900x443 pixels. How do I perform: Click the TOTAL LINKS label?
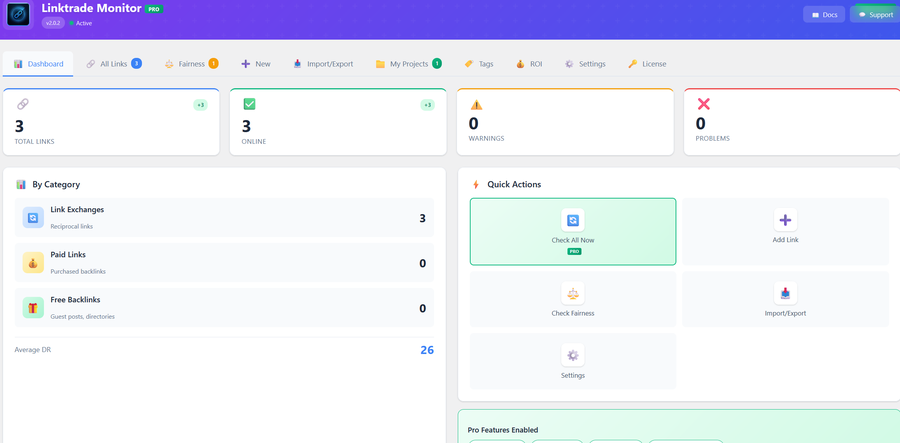[x=34, y=141]
